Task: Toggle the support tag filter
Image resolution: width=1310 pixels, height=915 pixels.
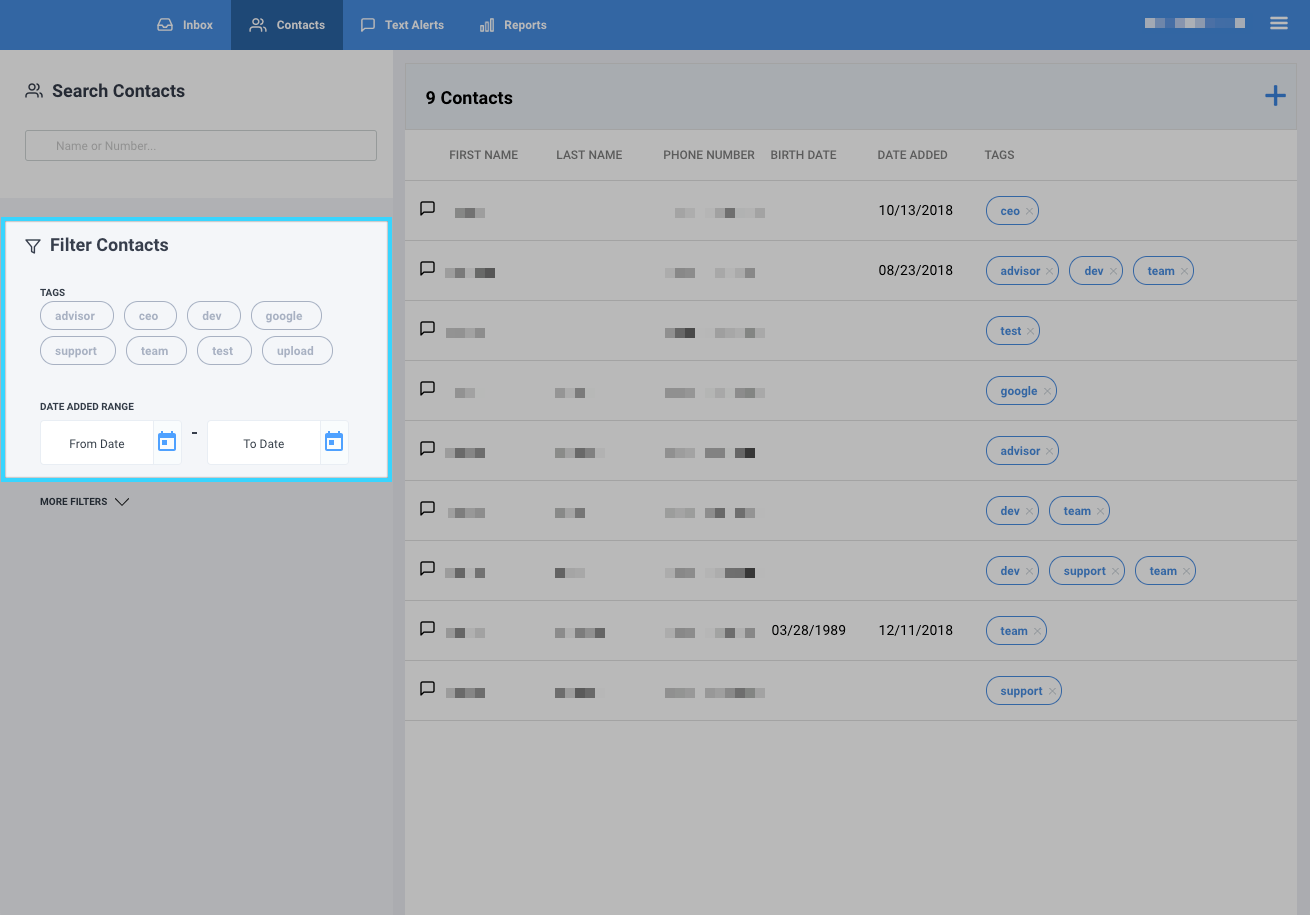Action: pos(77,351)
